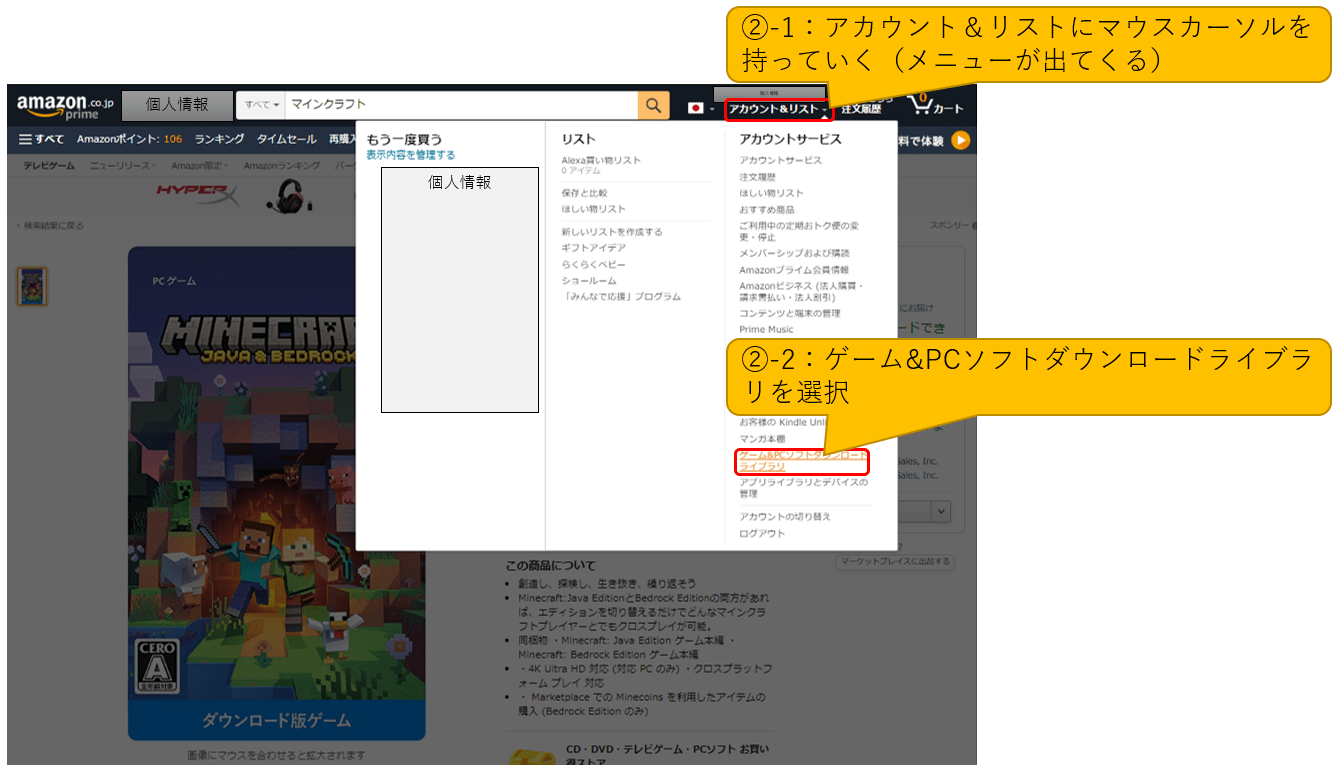Open ギフトアイデア menu entry
Viewport: 1337px width, 773px height.
coord(594,248)
